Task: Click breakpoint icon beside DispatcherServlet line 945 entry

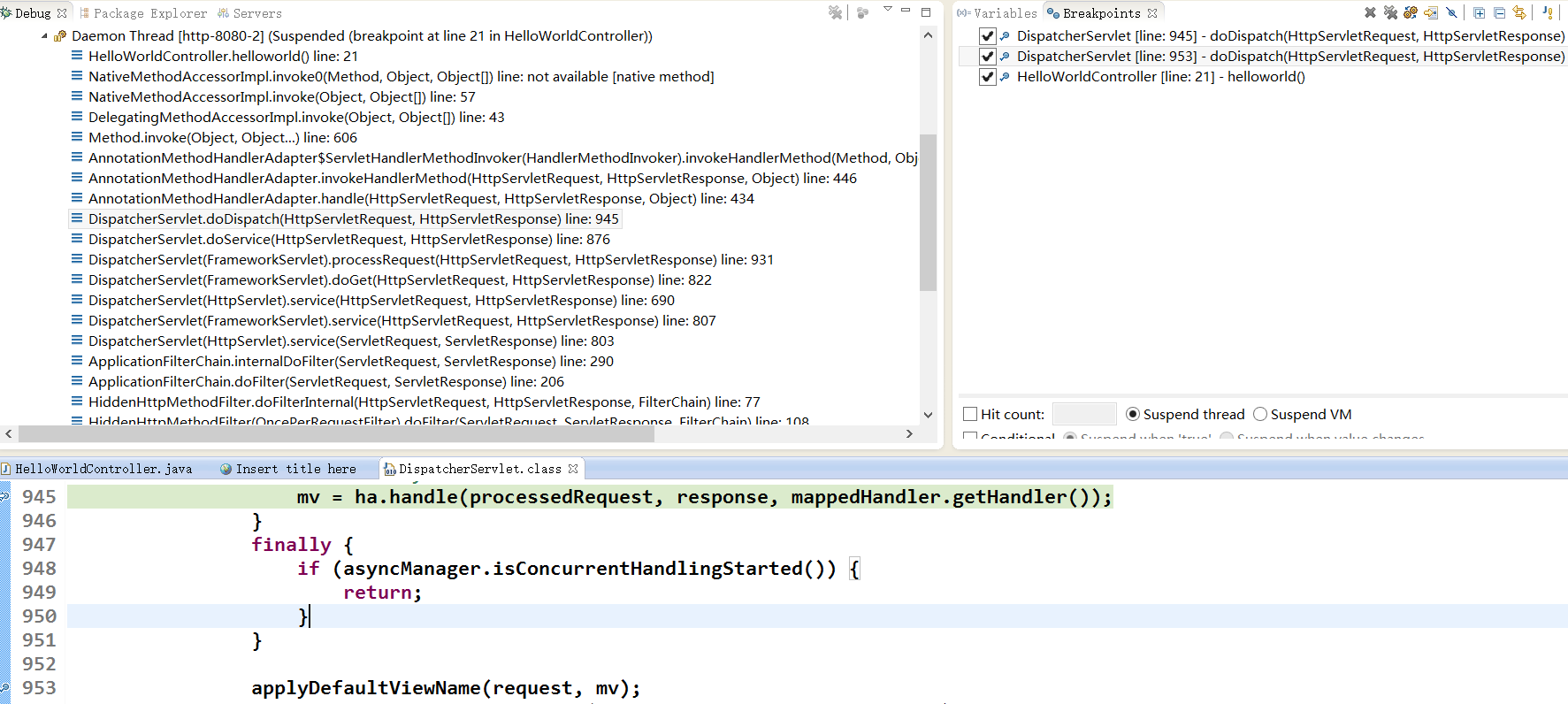Action: [1005, 36]
